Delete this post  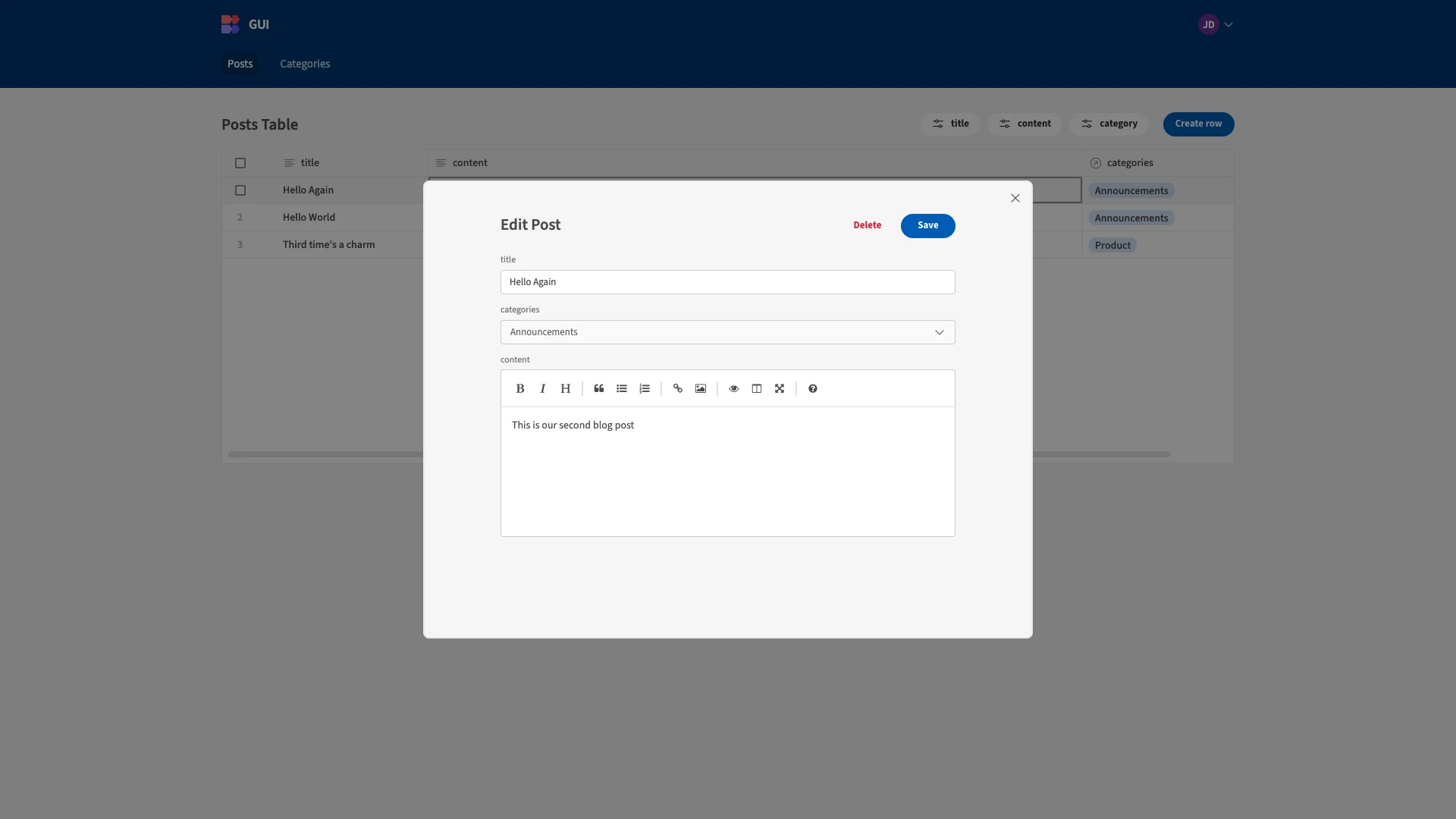point(868,225)
